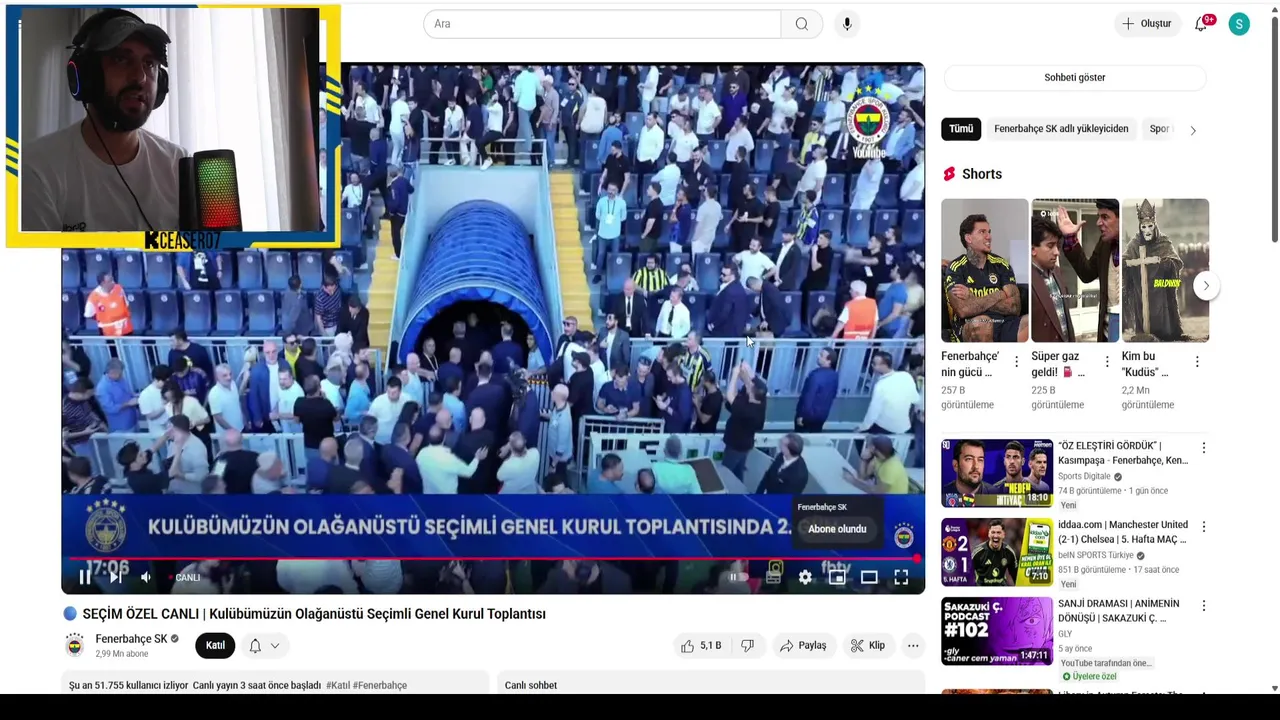This screenshot has height=720, width=1280.
Task: Share video with Paylaş button
Action: coord(803,646)
